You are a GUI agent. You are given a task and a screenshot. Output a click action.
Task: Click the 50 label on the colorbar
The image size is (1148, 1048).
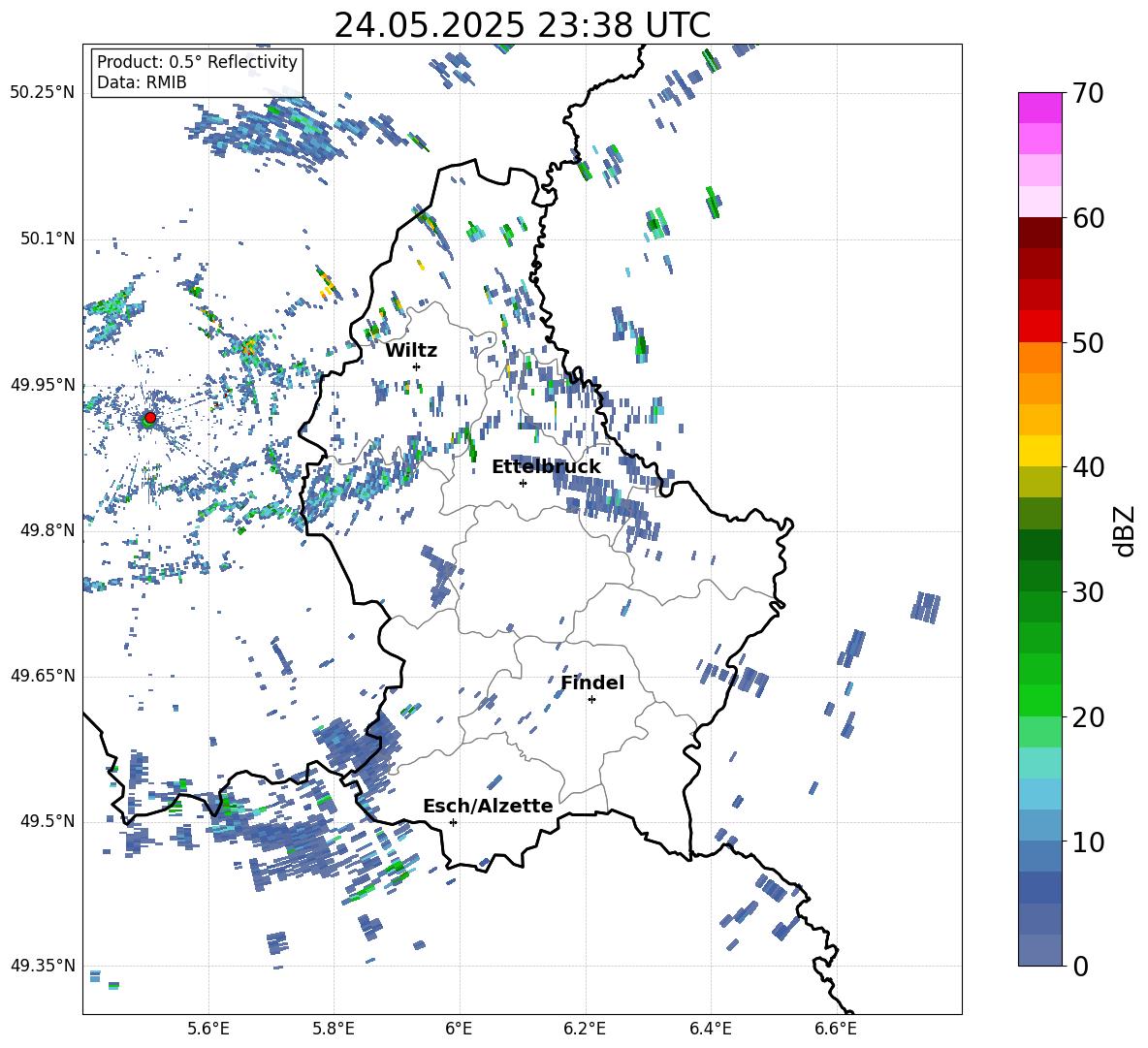pyautogui.click(x=1088, y=342)
